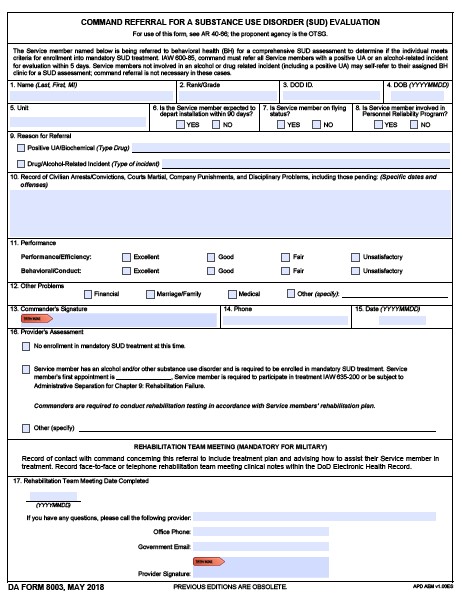Image resolution: width=462 pixels, height=604 pixels.
Task: Mark Performance/Efficiency as Unsatisfactory
Action: click(x=356, y=257)
